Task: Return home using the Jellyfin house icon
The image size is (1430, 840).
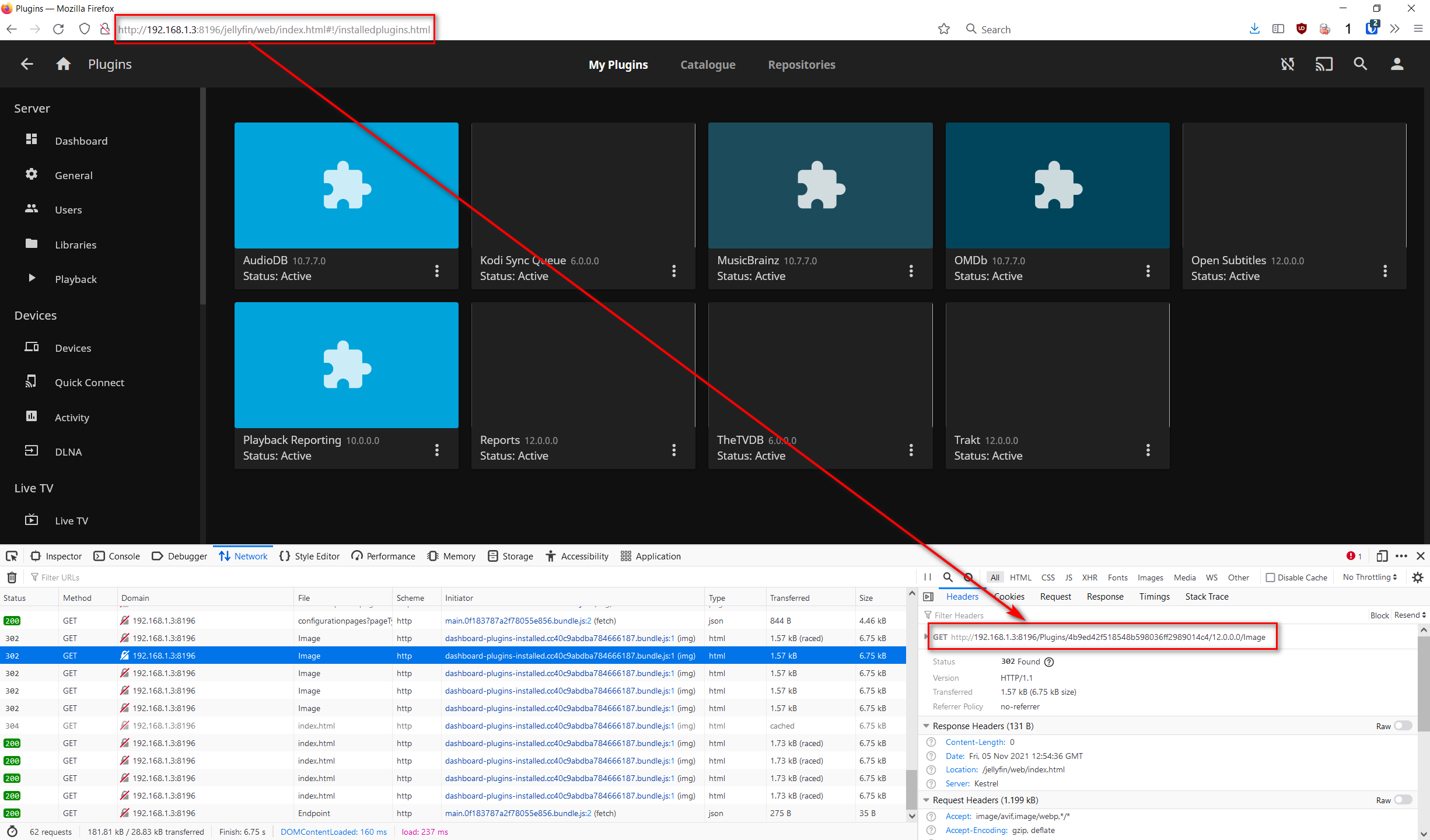Action: (x=63, y=64)
